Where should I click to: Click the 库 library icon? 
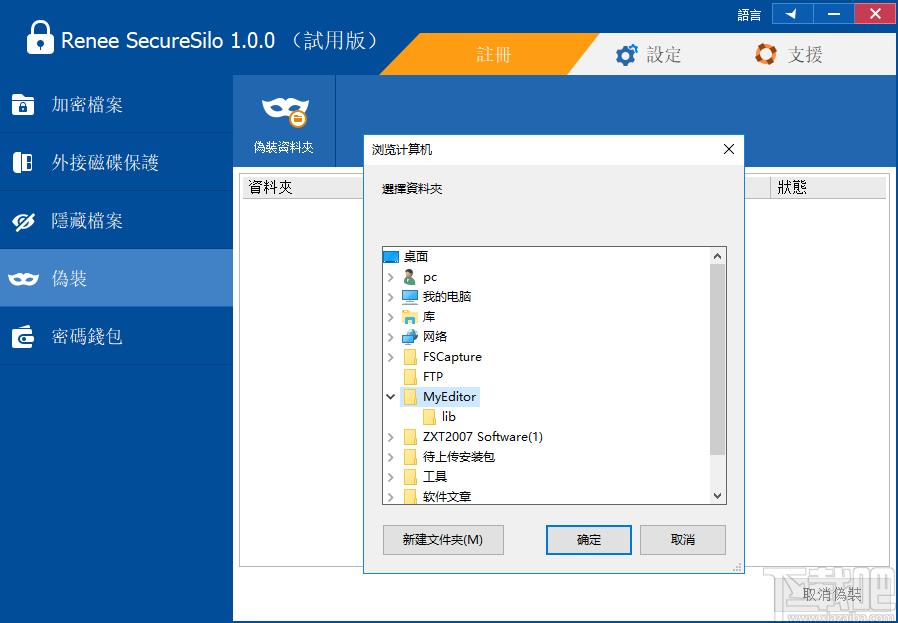(x=409, y=317)
